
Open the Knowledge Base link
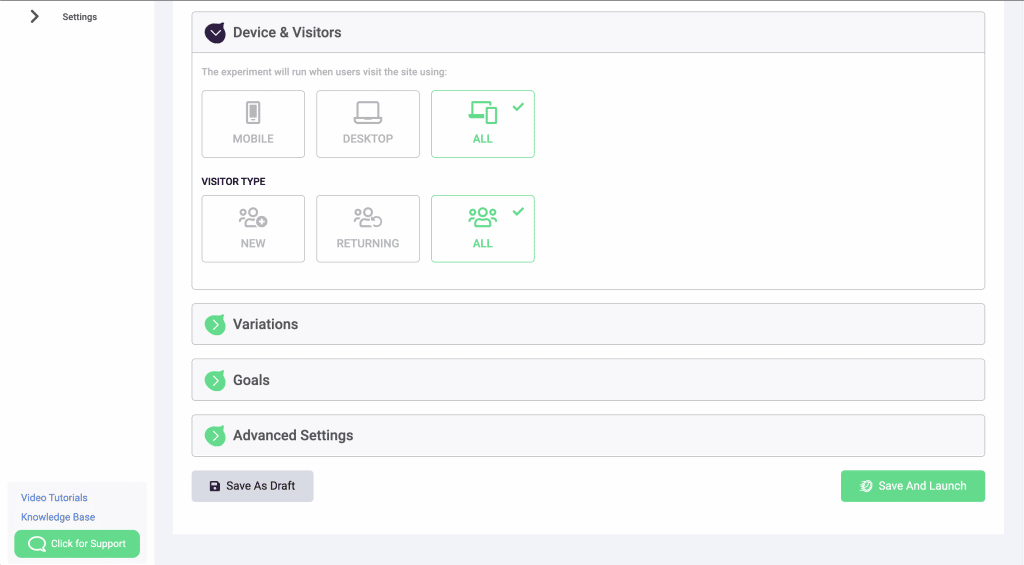coord(58,517)
